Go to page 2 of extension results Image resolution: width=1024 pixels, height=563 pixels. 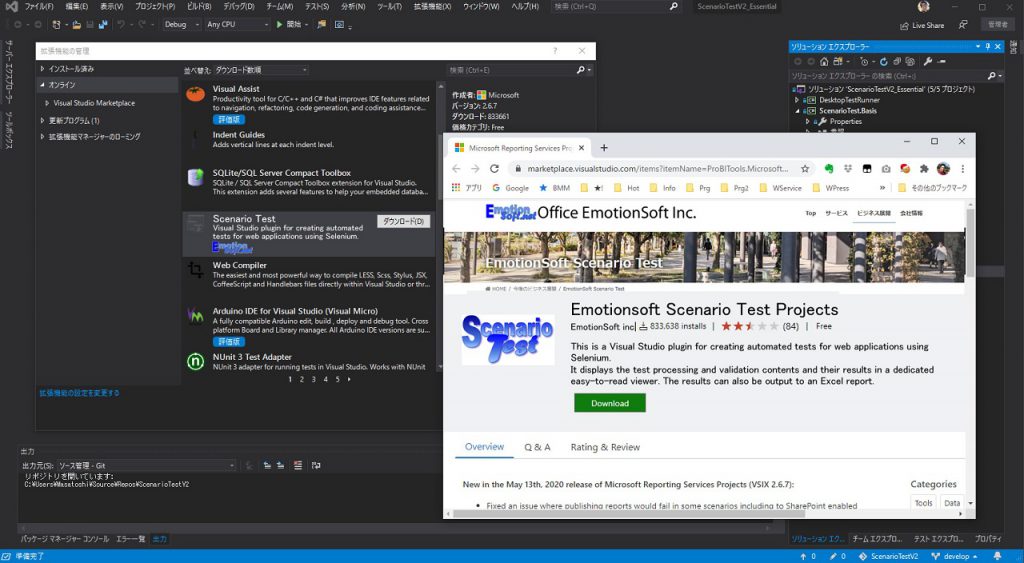[302, 379]
